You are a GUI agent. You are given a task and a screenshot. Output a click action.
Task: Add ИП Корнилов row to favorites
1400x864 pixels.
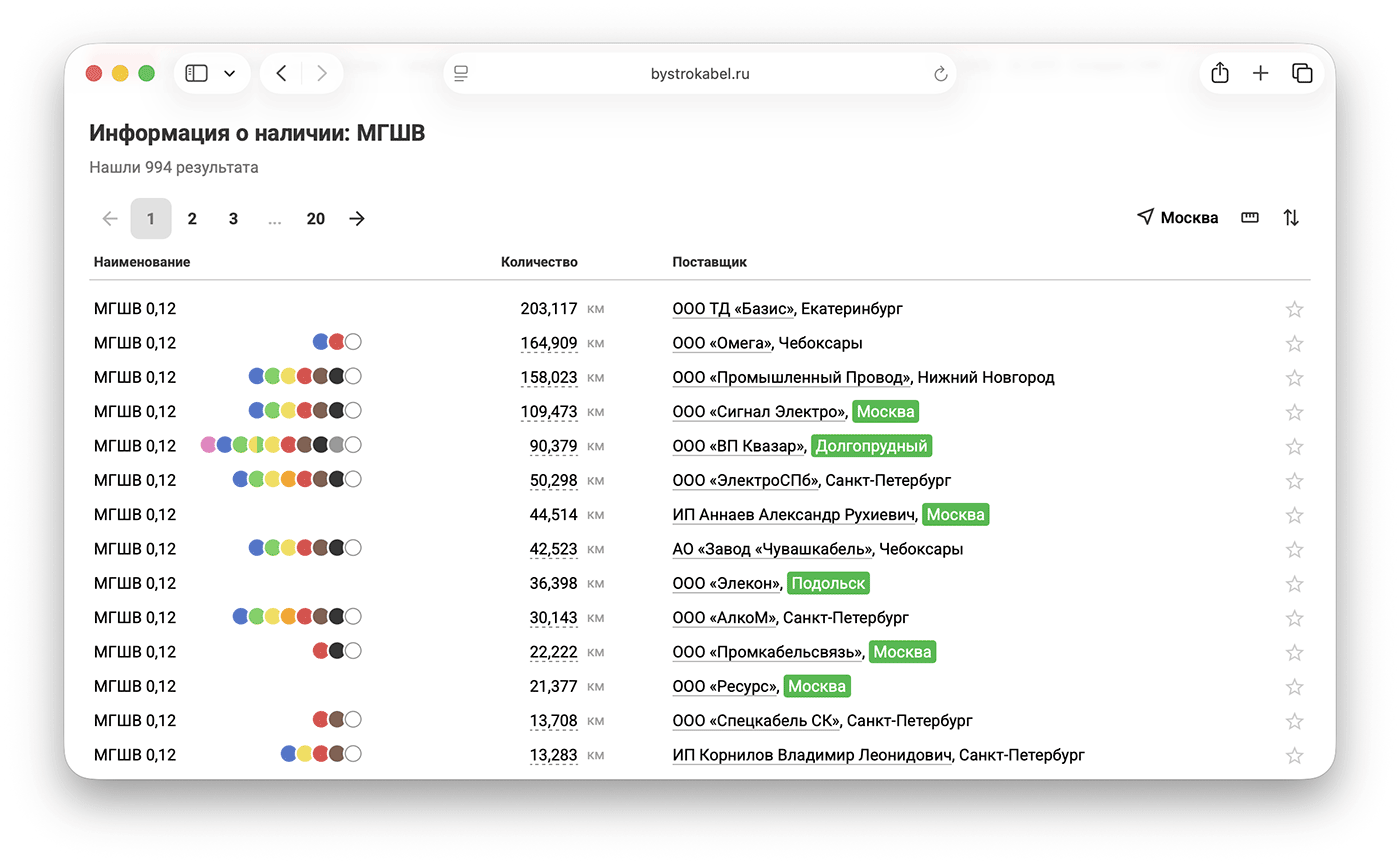click(1294, 755)
